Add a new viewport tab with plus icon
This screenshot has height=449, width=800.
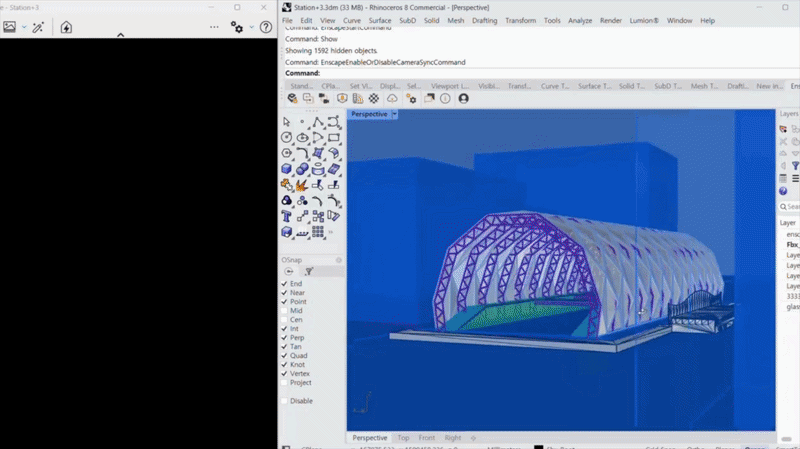point(473,438)
